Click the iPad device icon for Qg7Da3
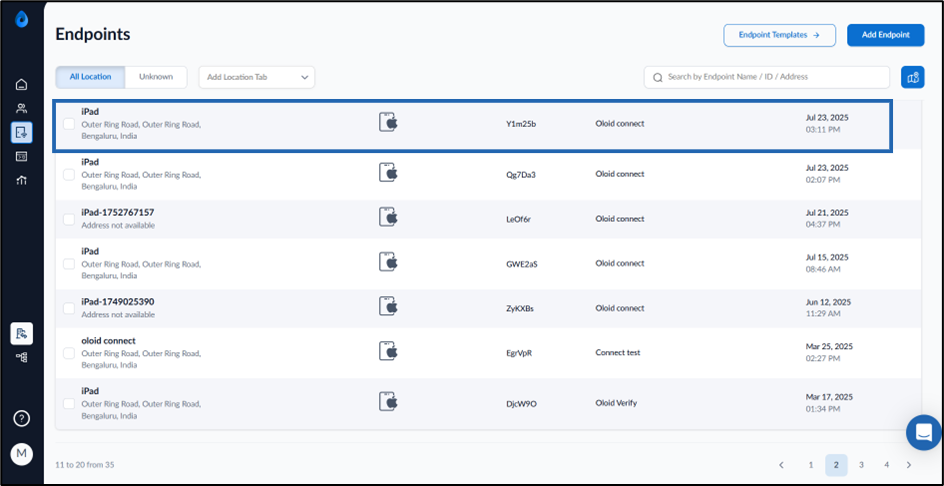This screenshot has height=486, width=944. pos(388,173)
